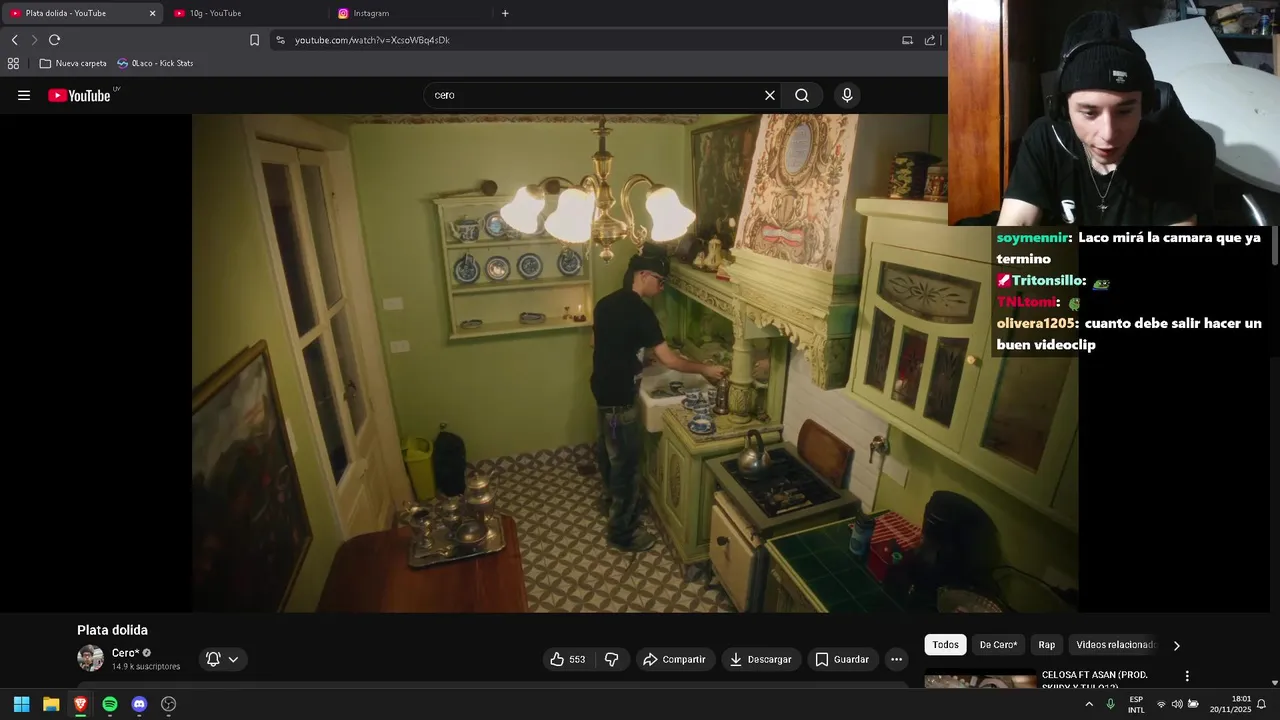
Task: Select the Rap filter chip
Action: pyautogui.click(x=1047, y=645)
